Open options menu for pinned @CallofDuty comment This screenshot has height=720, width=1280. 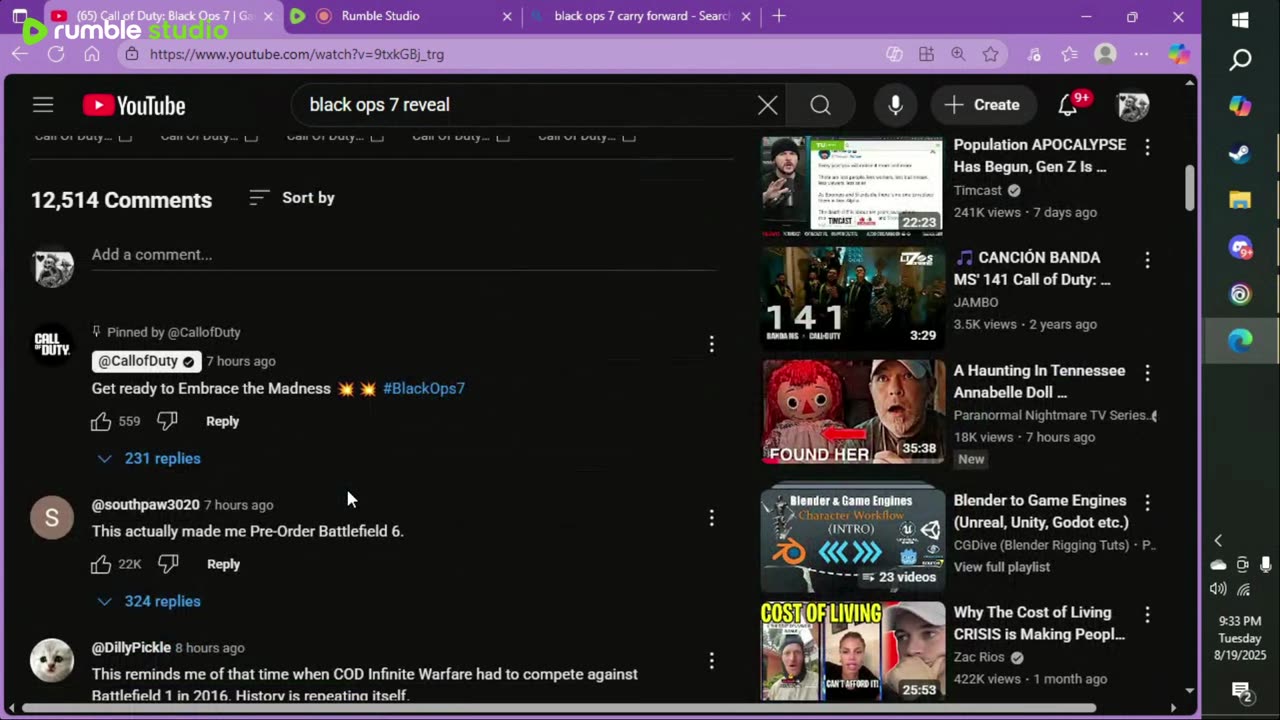711,344
